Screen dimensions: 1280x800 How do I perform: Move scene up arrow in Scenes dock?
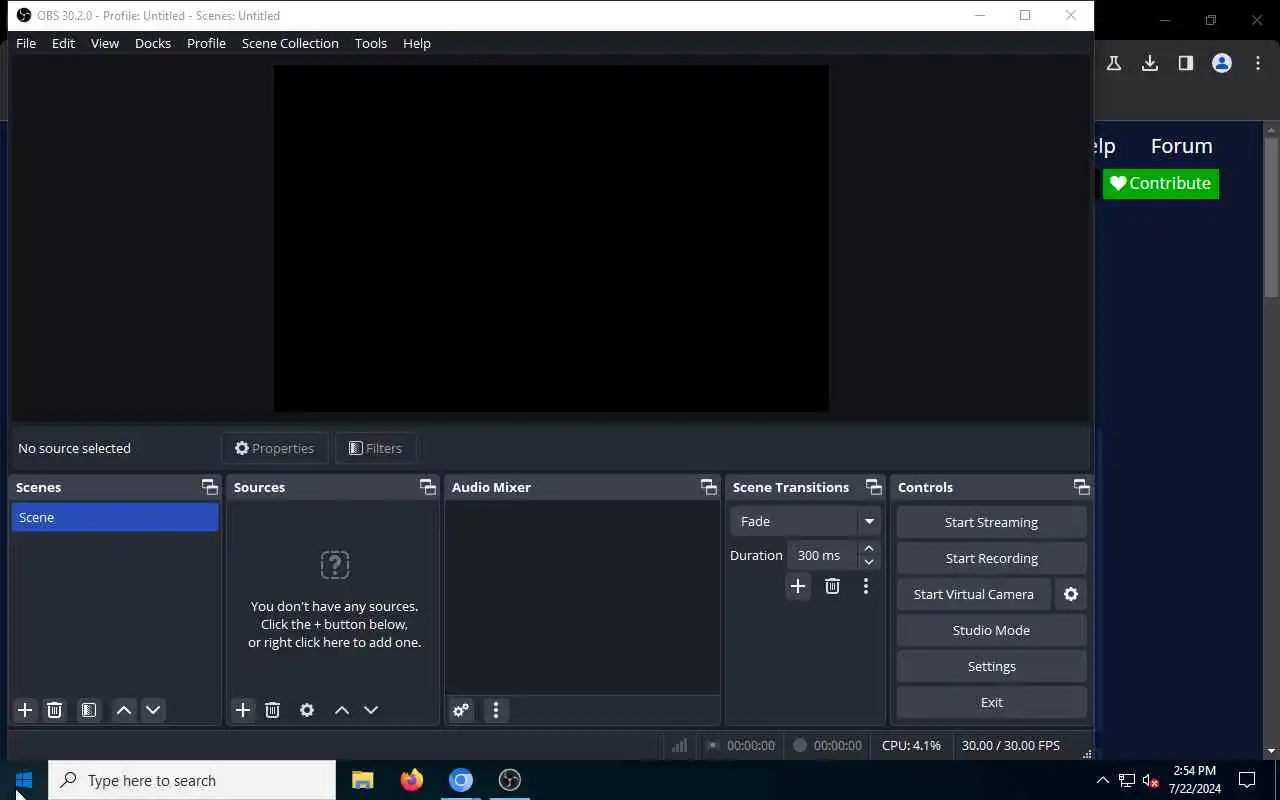[x=124, y=710]
